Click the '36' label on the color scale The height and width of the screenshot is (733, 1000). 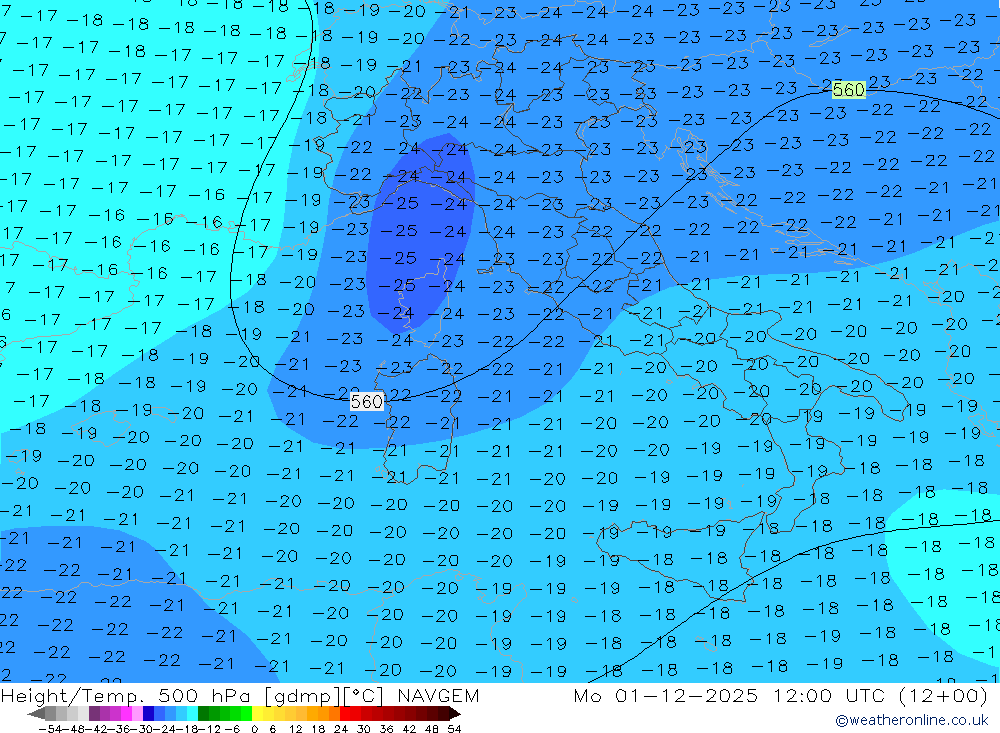386,729
